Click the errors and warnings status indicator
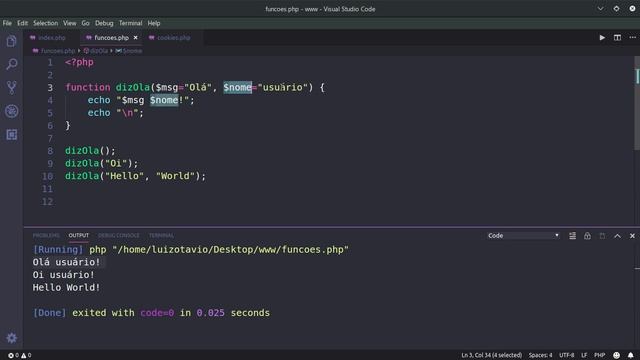The width and height of the screenshot is (640, 360). pyautogui.click(x=20, y=355)
